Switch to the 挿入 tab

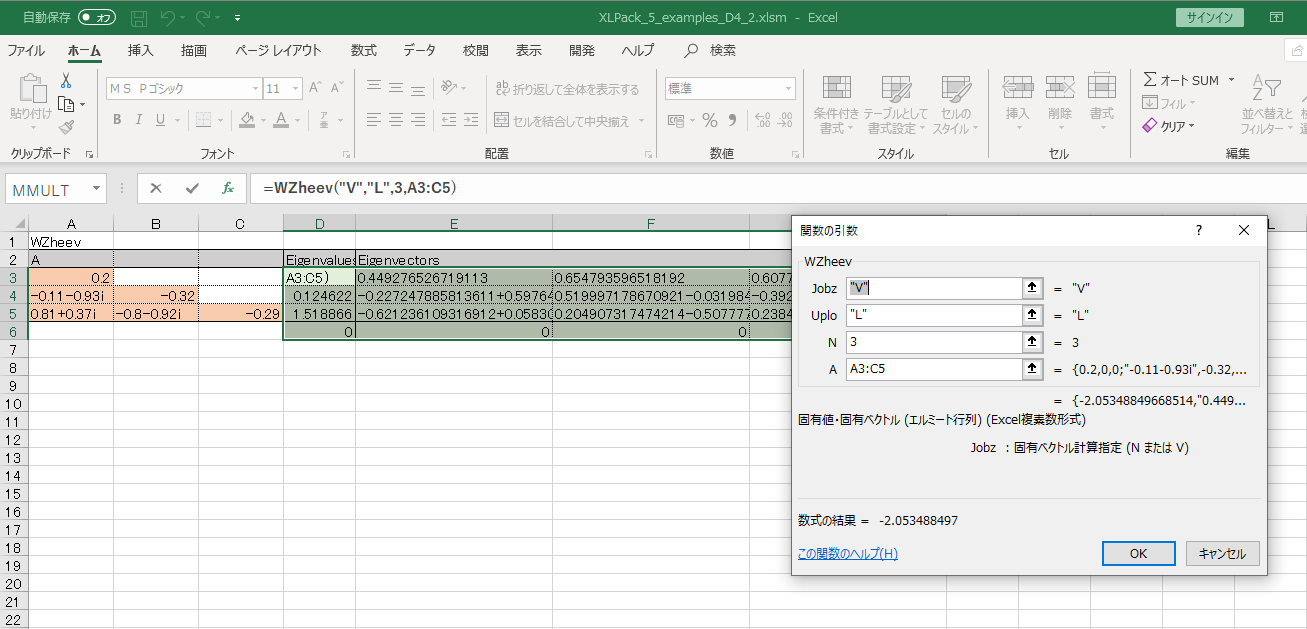coord(141,50)
